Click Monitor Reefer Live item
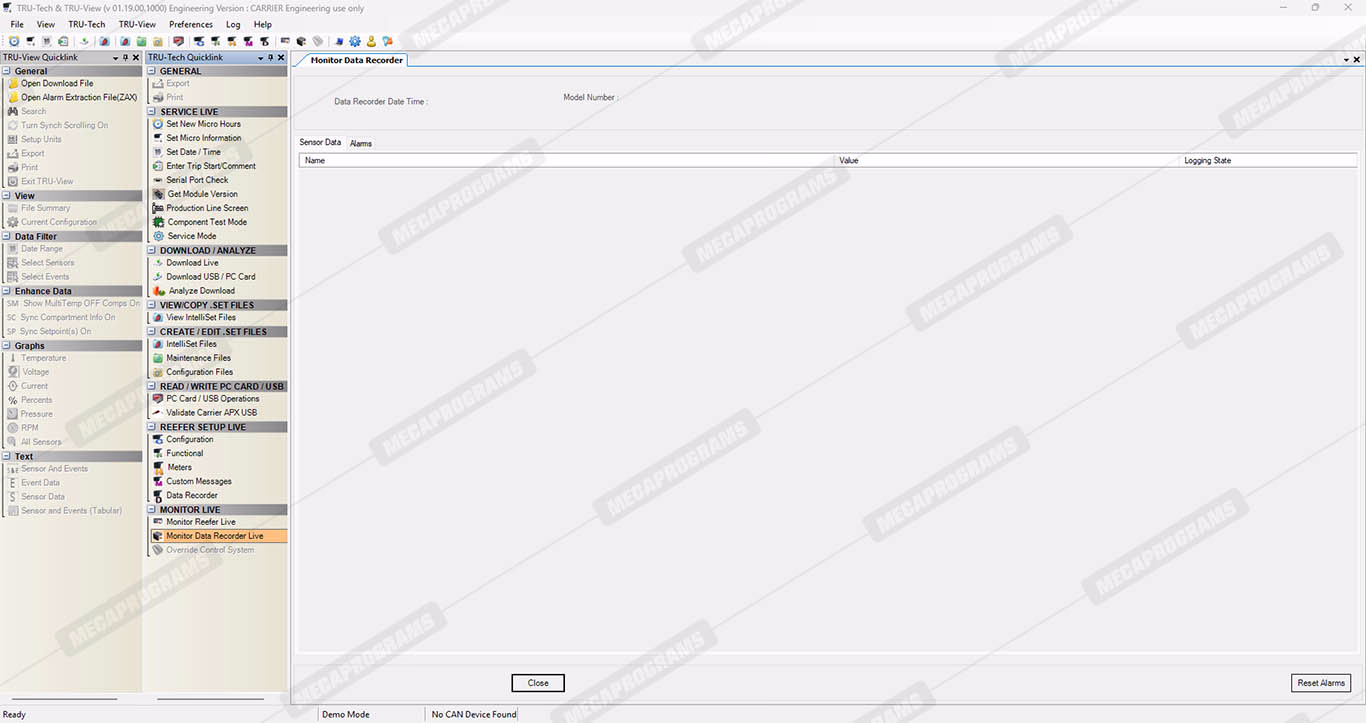Image resolution: width=1366 pixels, height=723 pixels. [x=200, y=522]
